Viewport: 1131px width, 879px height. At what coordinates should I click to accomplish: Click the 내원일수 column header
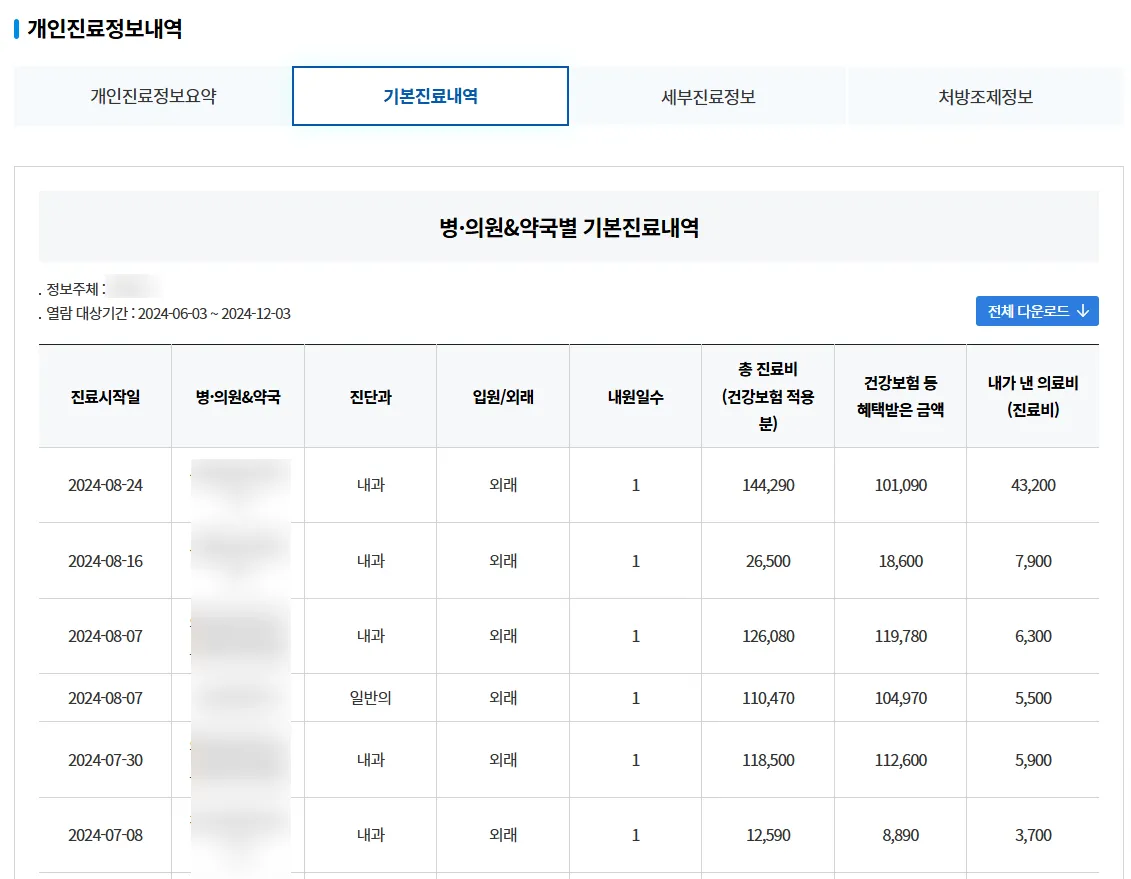[635, 395]
